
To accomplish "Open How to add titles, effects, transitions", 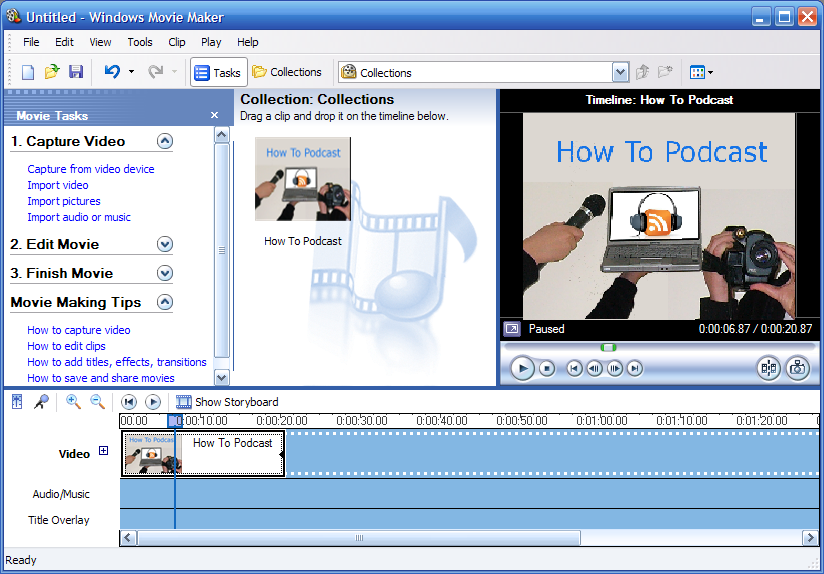I will (x=117, y=362).
